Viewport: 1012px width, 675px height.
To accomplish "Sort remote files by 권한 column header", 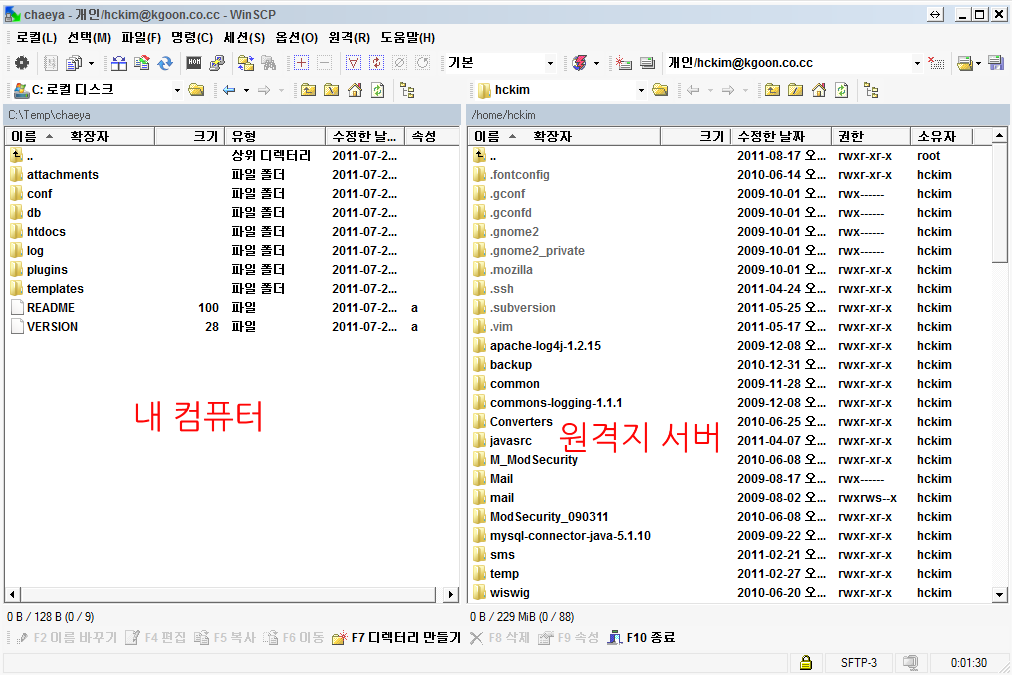I will click(x=871, y=136).
